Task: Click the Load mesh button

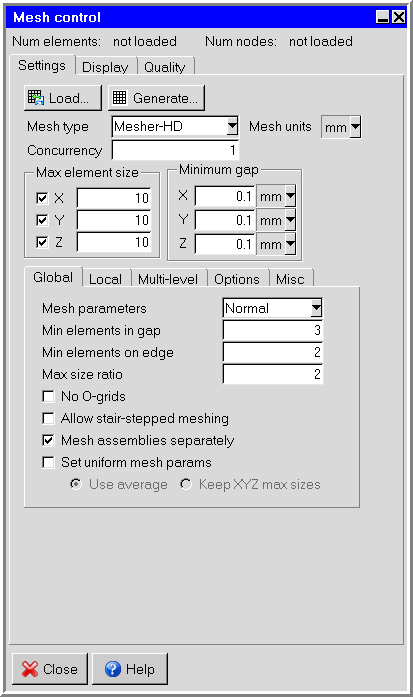Action: click(63, 98)
